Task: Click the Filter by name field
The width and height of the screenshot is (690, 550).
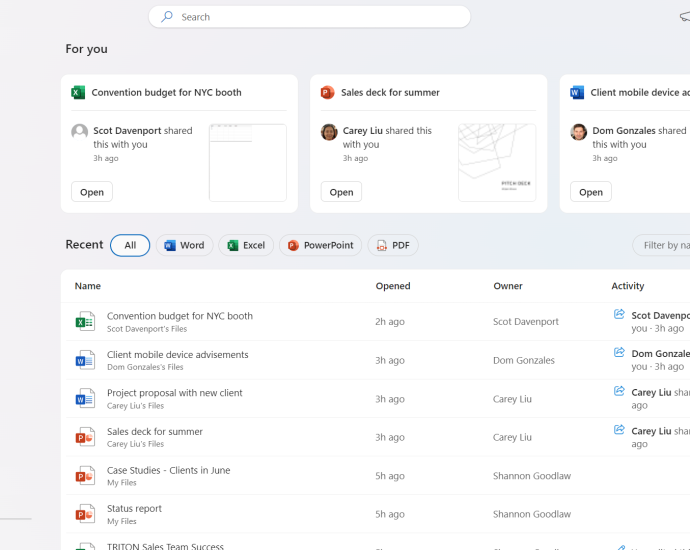Action: pos(661,245)
